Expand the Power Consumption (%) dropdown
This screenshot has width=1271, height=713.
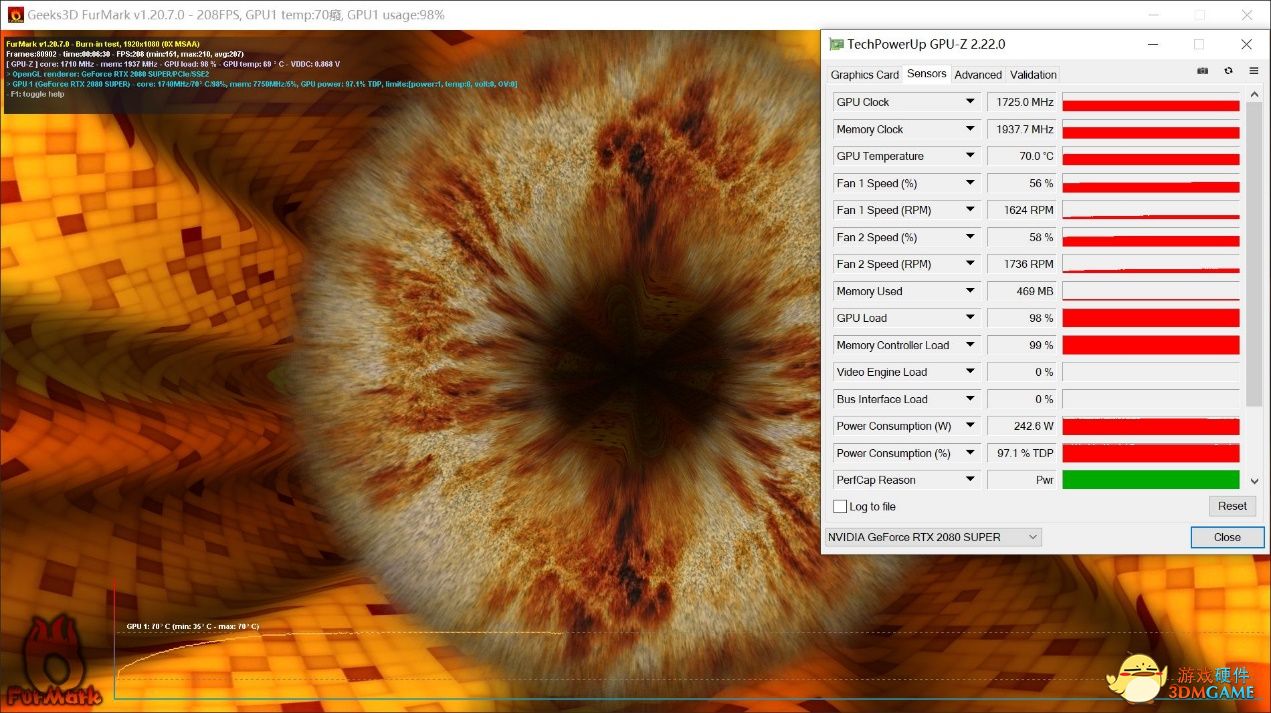970,453
